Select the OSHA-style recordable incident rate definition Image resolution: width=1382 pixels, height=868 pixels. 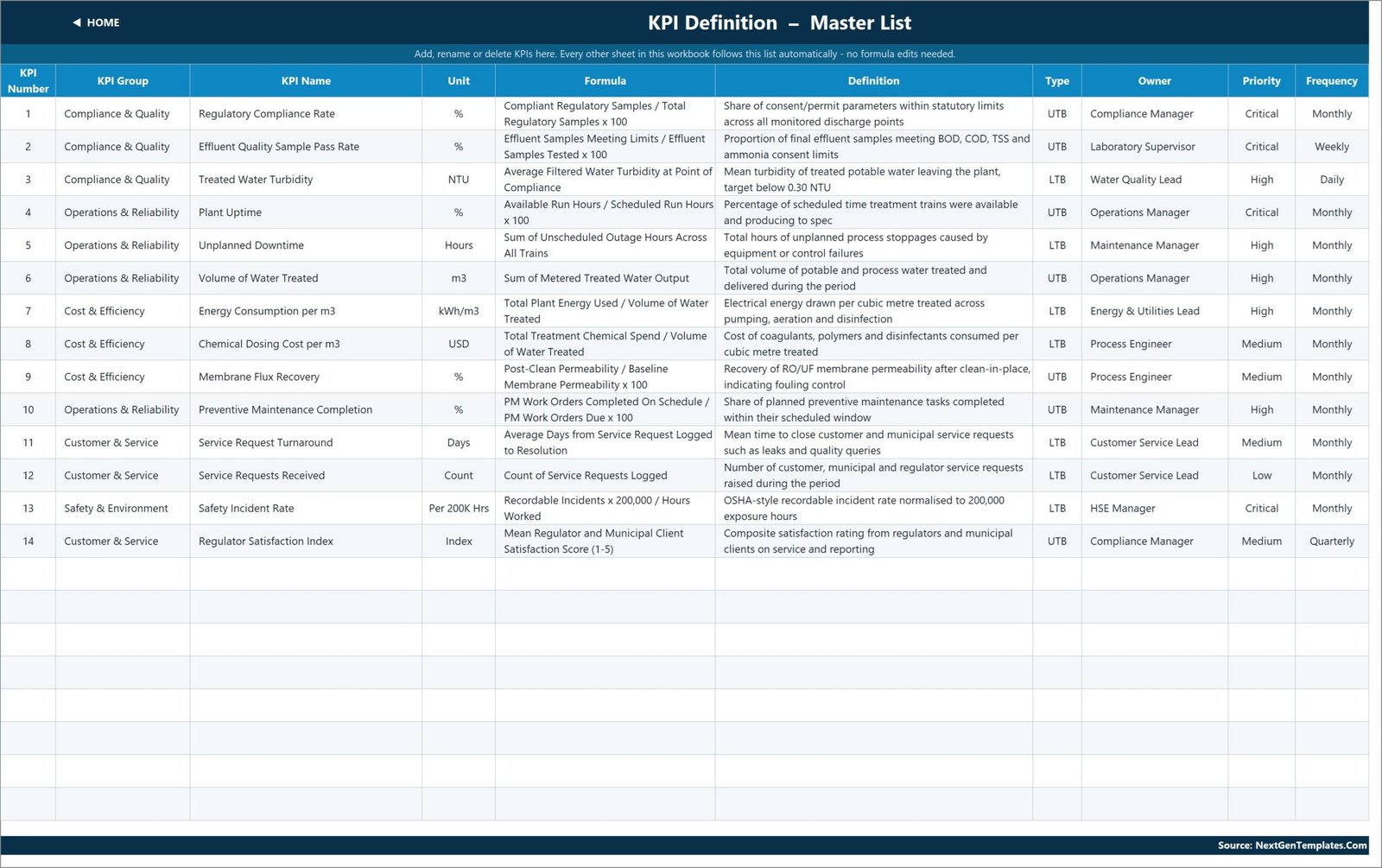point(873,508)
